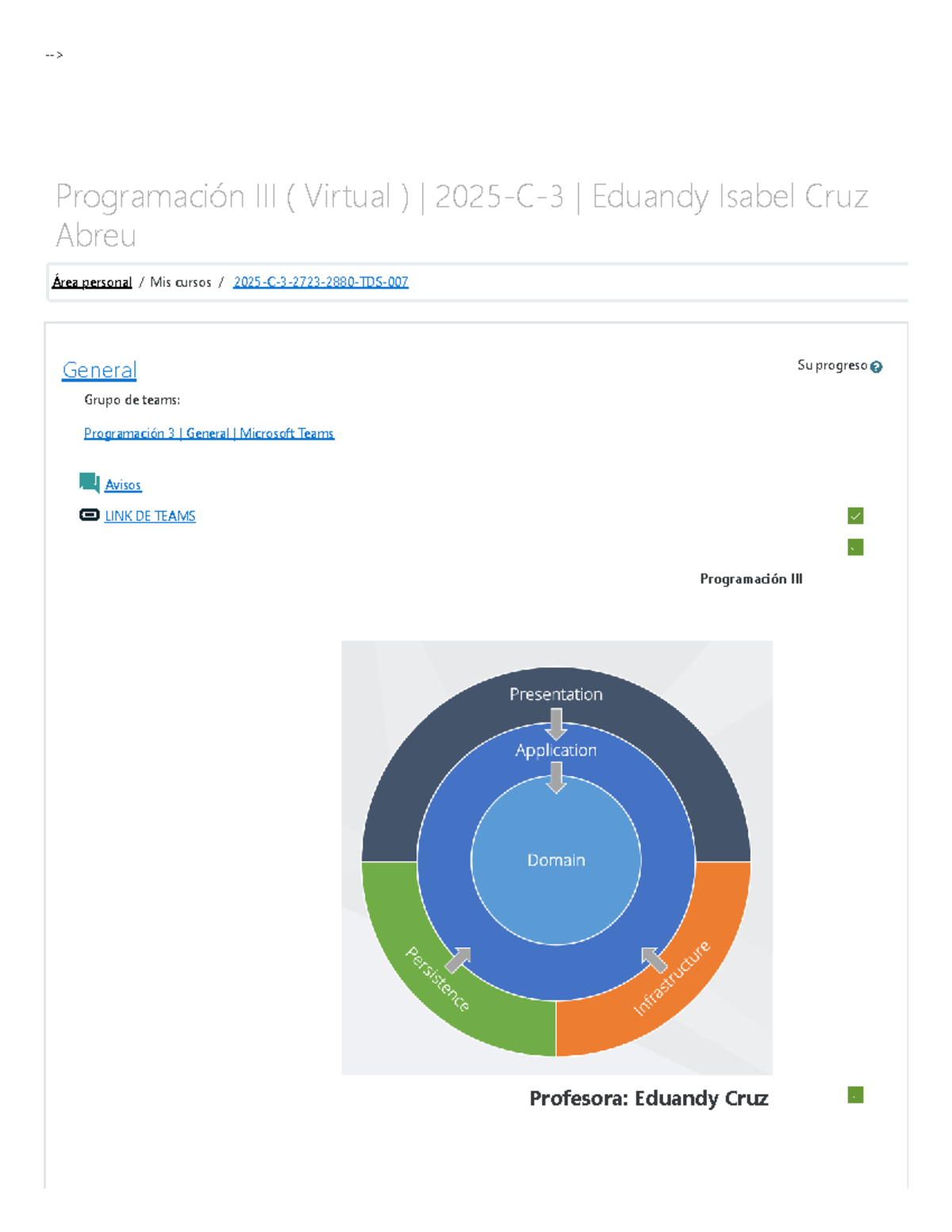Click 'Mis cursos' breadcrumb text
This screenshot has height=1232, width=952.
pos(181,282)
